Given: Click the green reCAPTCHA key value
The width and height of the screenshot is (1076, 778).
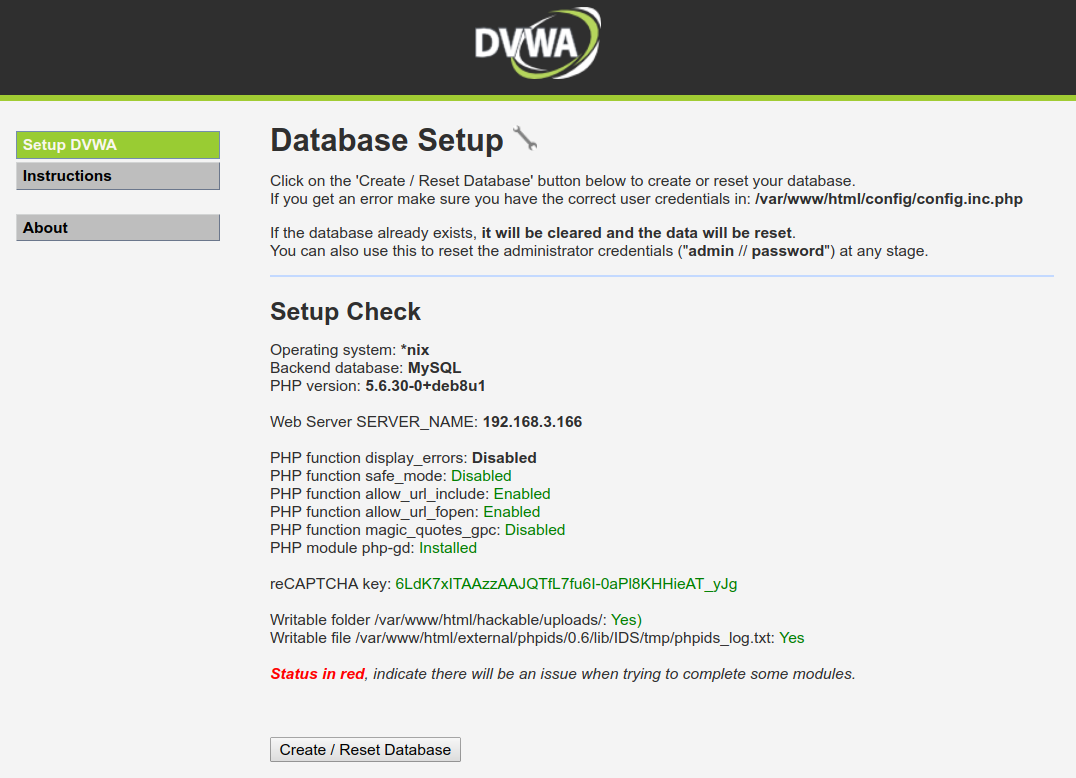Looking at the screenshot, I should click(x=566, y=584).
